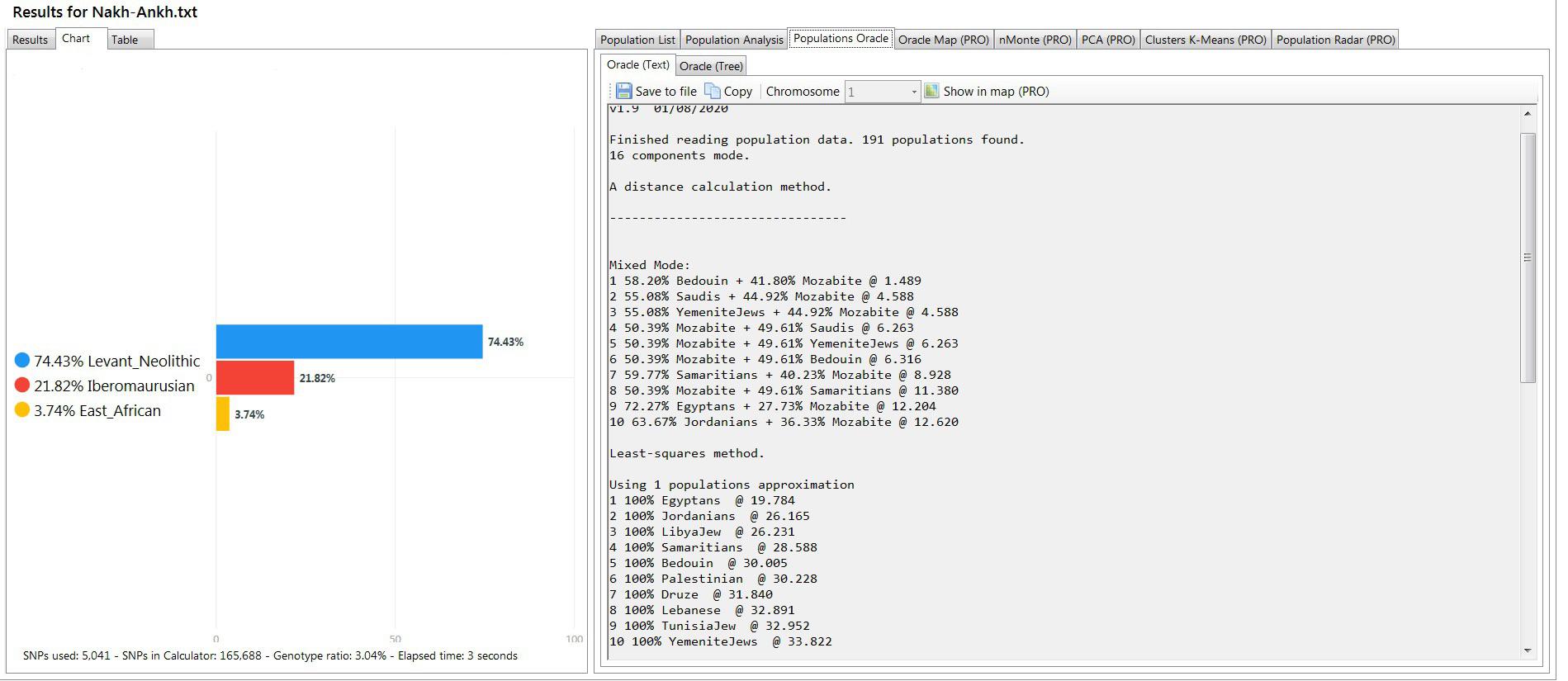Open the Oracle Map (PRO) tab

(x=943, y=40)
